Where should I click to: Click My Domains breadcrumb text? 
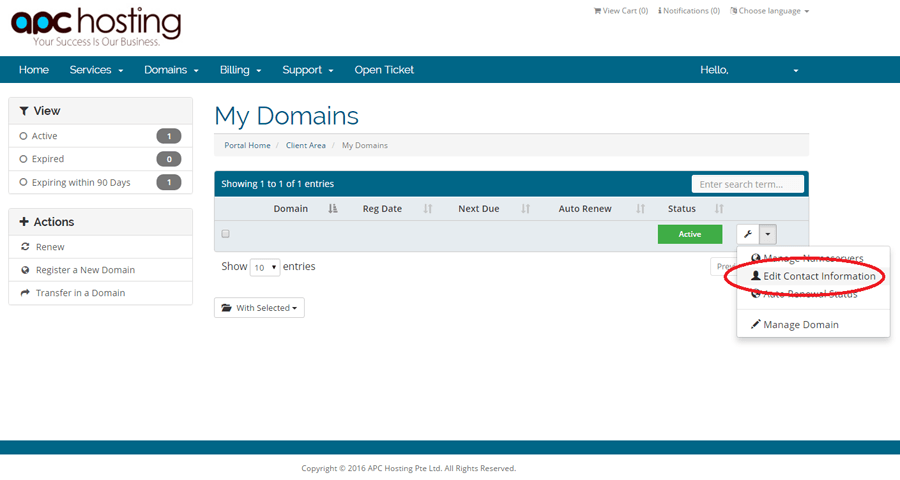point(364,146)
